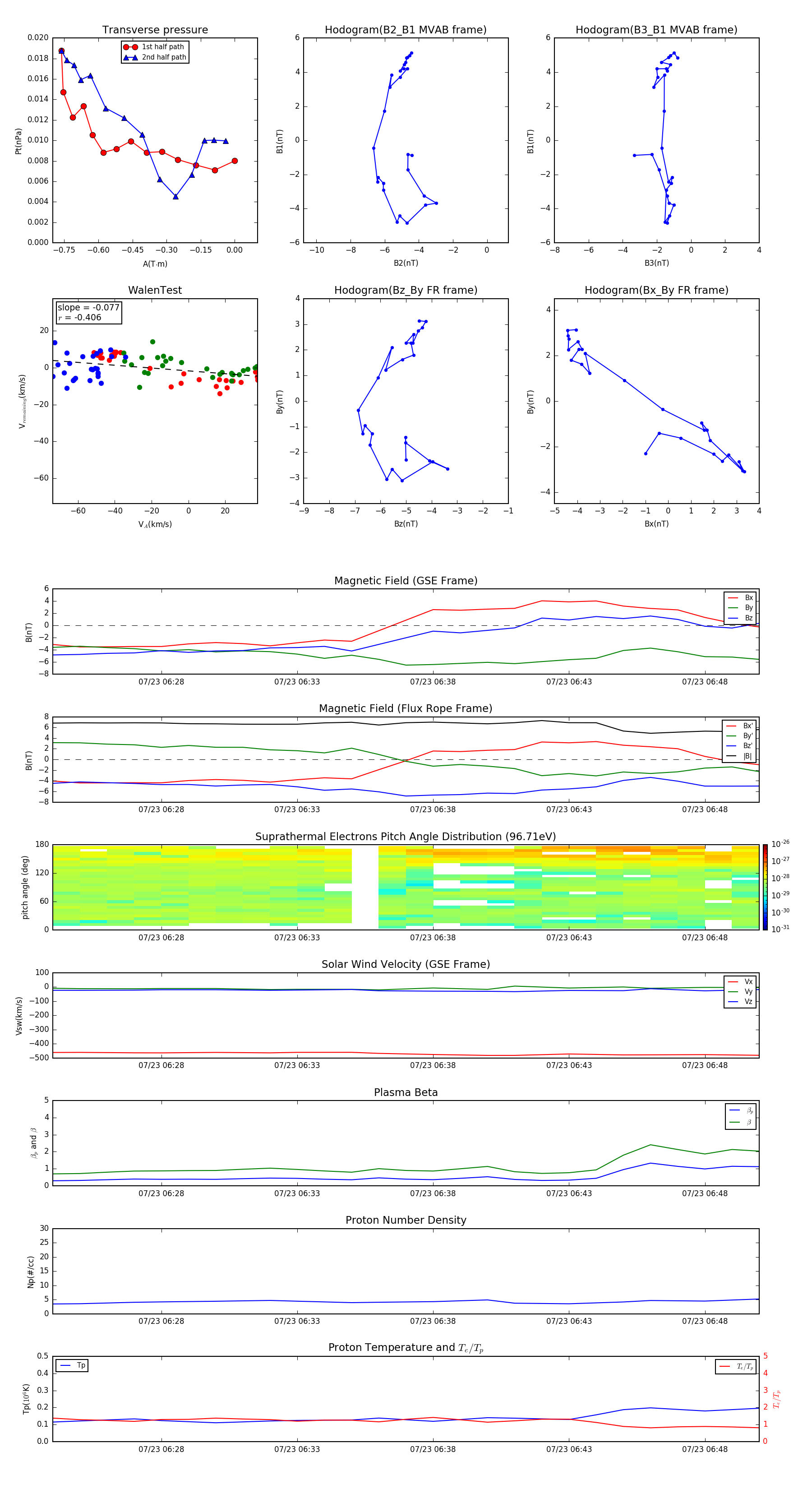The image size is (812, 1489).
Task: Click the βp legend entry in Plasma Beta
Action: click(x=741, y=1110)
